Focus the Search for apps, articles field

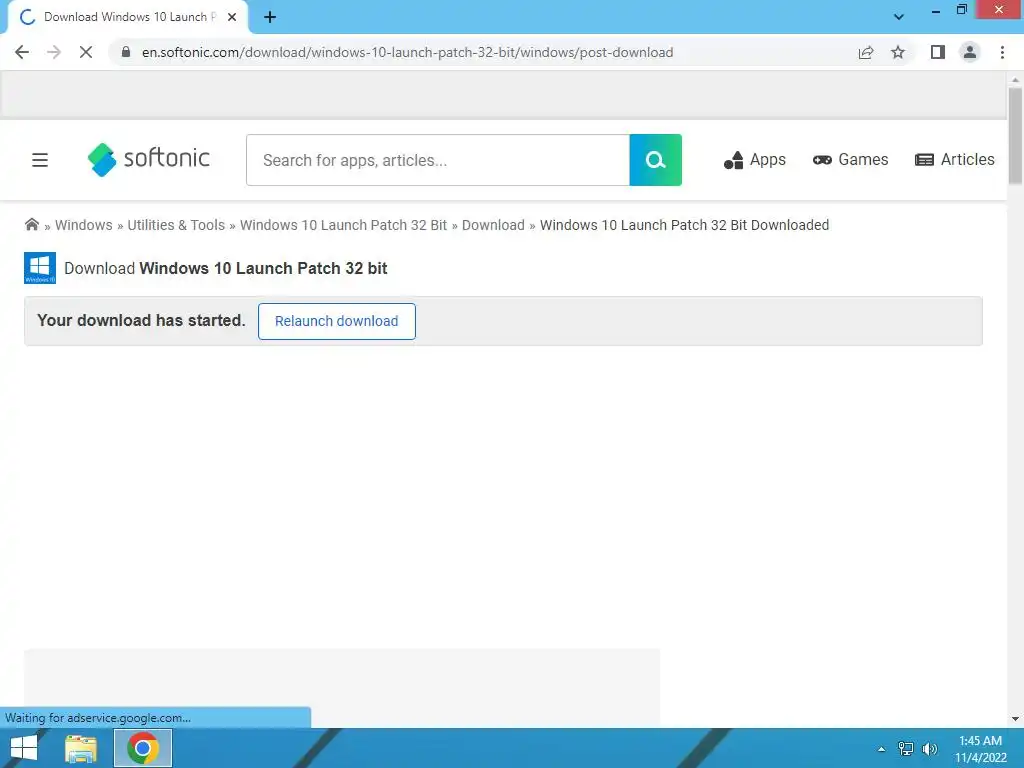click(x=438, y=160)
